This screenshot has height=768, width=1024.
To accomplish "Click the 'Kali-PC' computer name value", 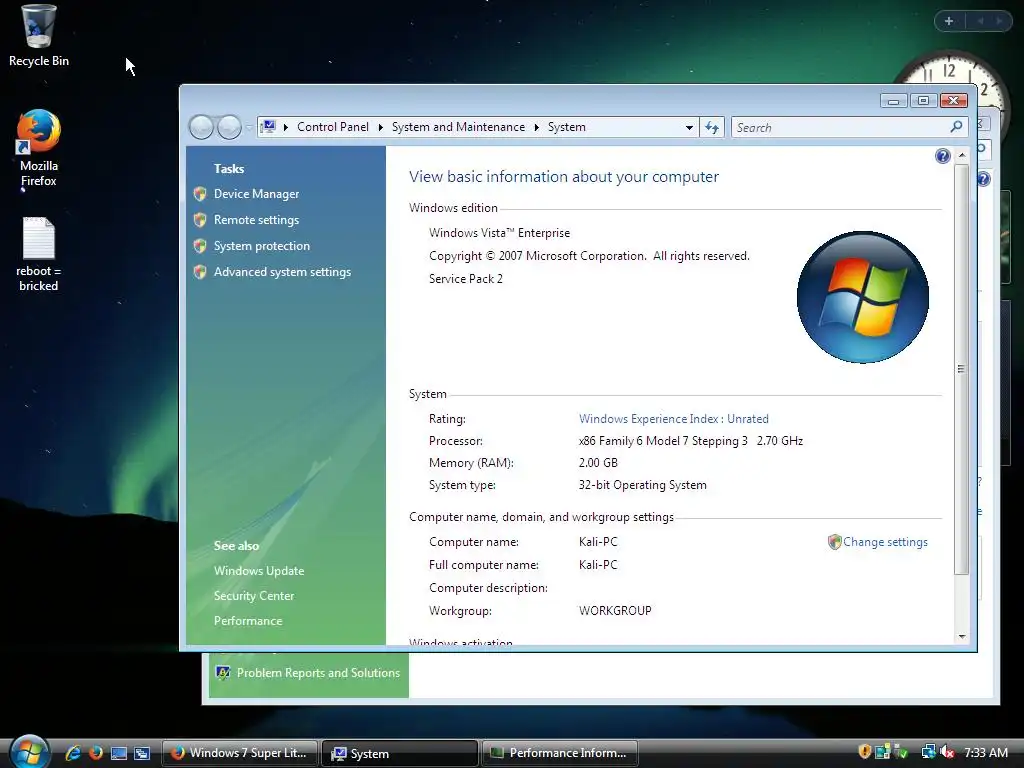I will click(x=598, y=542).
